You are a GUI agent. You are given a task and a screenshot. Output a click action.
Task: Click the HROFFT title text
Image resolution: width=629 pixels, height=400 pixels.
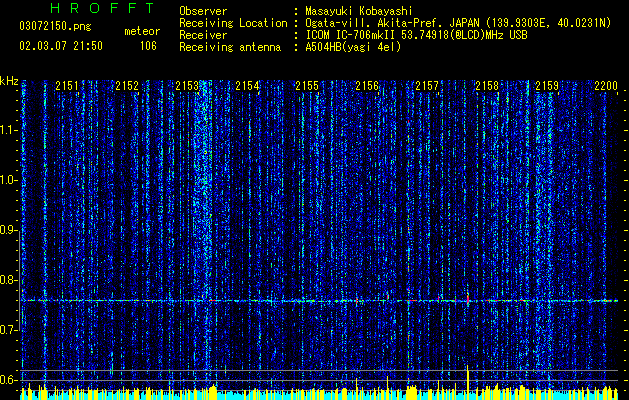(102, 8)
